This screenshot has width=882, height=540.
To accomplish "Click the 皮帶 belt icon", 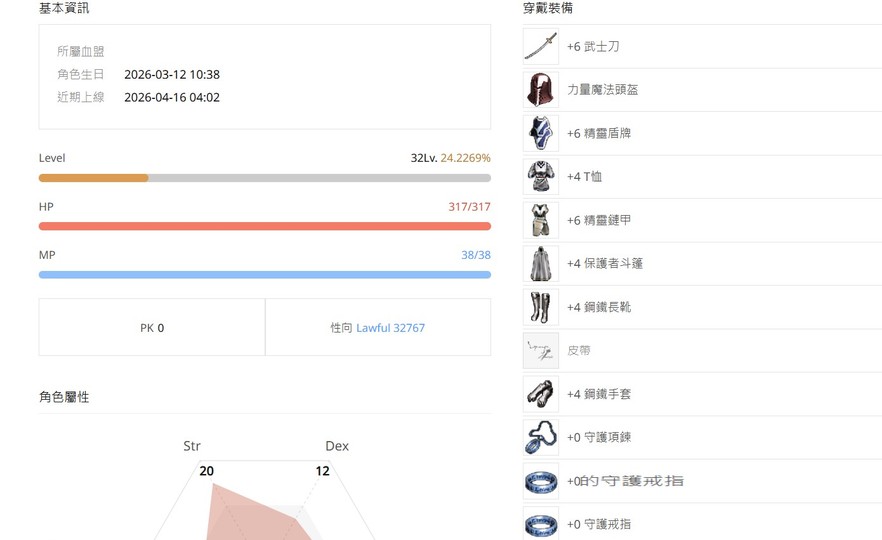I will pyautogui.click(x=541, y=350).
